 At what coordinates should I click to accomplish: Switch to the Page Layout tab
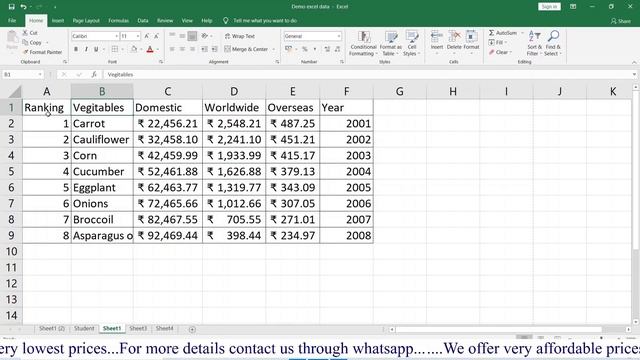86,20
